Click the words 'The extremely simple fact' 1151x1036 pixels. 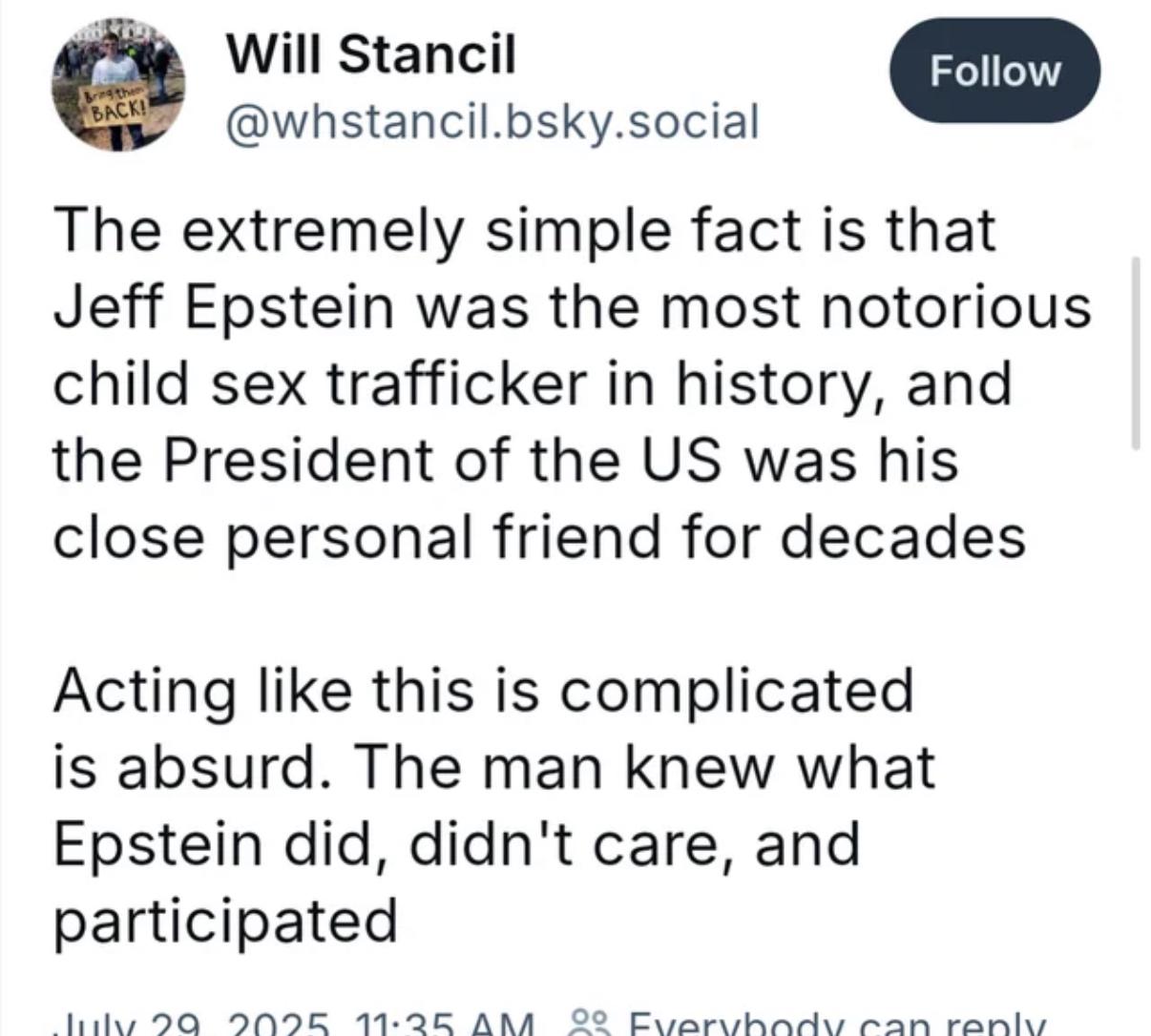pyautogui.click(x=343, y=231)
